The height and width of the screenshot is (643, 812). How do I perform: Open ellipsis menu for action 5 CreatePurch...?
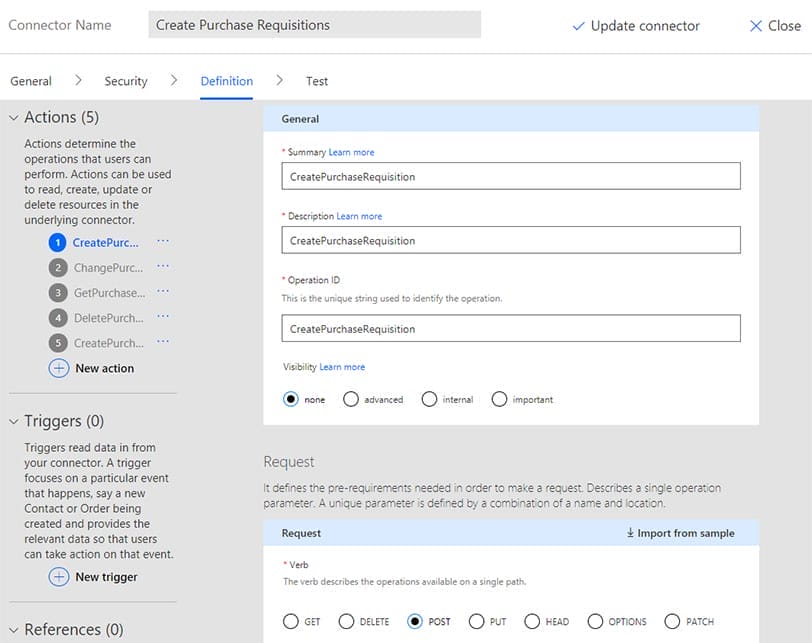pyautogui.click(x=163, y=341)
